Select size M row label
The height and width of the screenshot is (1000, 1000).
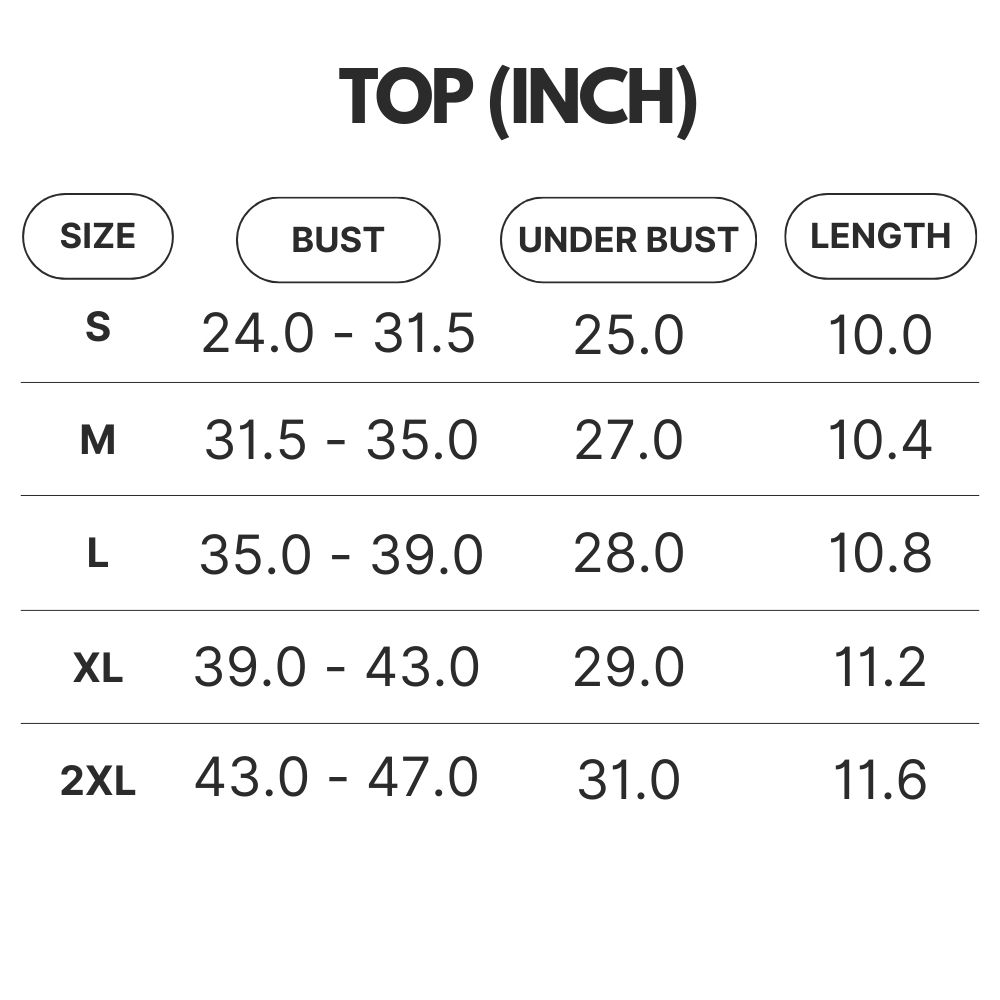point(98,441)
